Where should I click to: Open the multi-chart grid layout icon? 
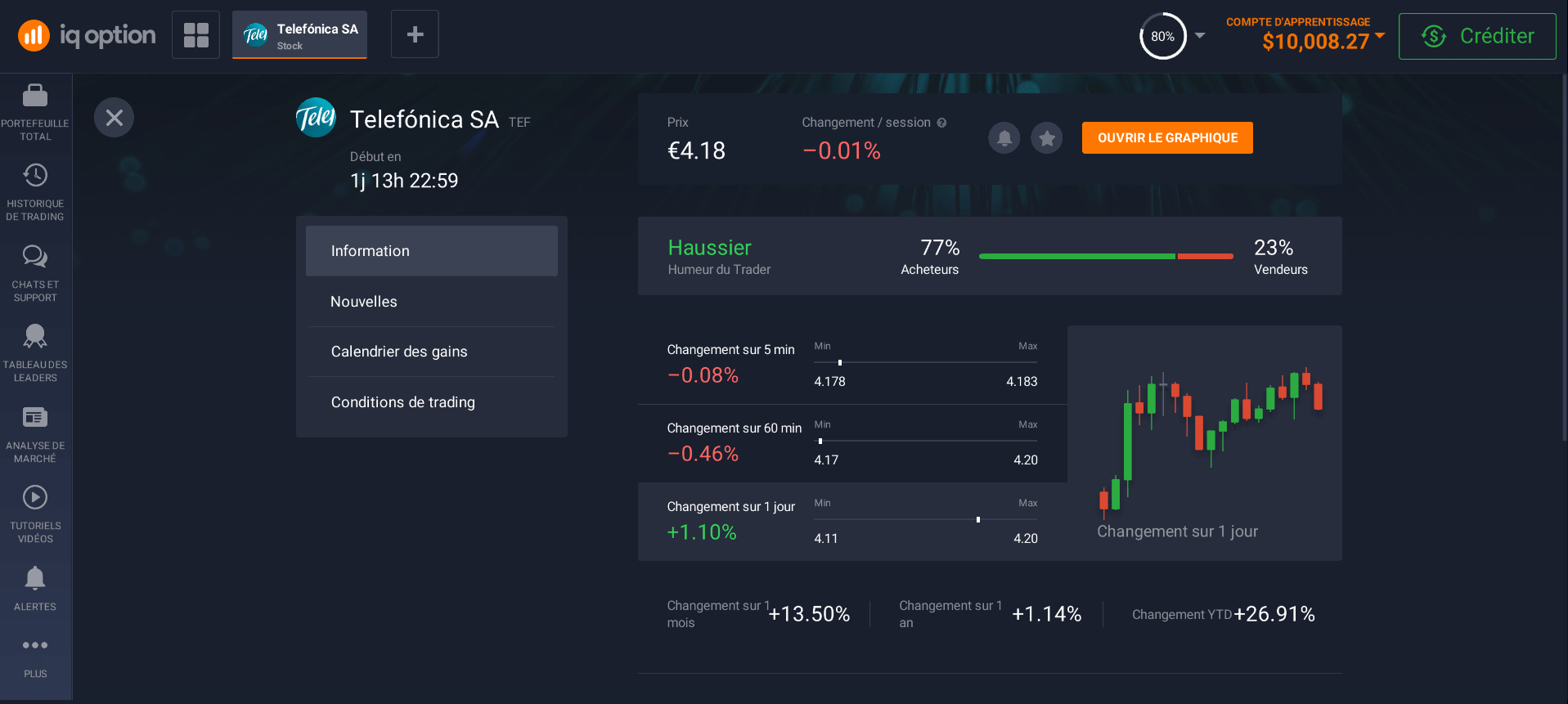pos(195,34)
